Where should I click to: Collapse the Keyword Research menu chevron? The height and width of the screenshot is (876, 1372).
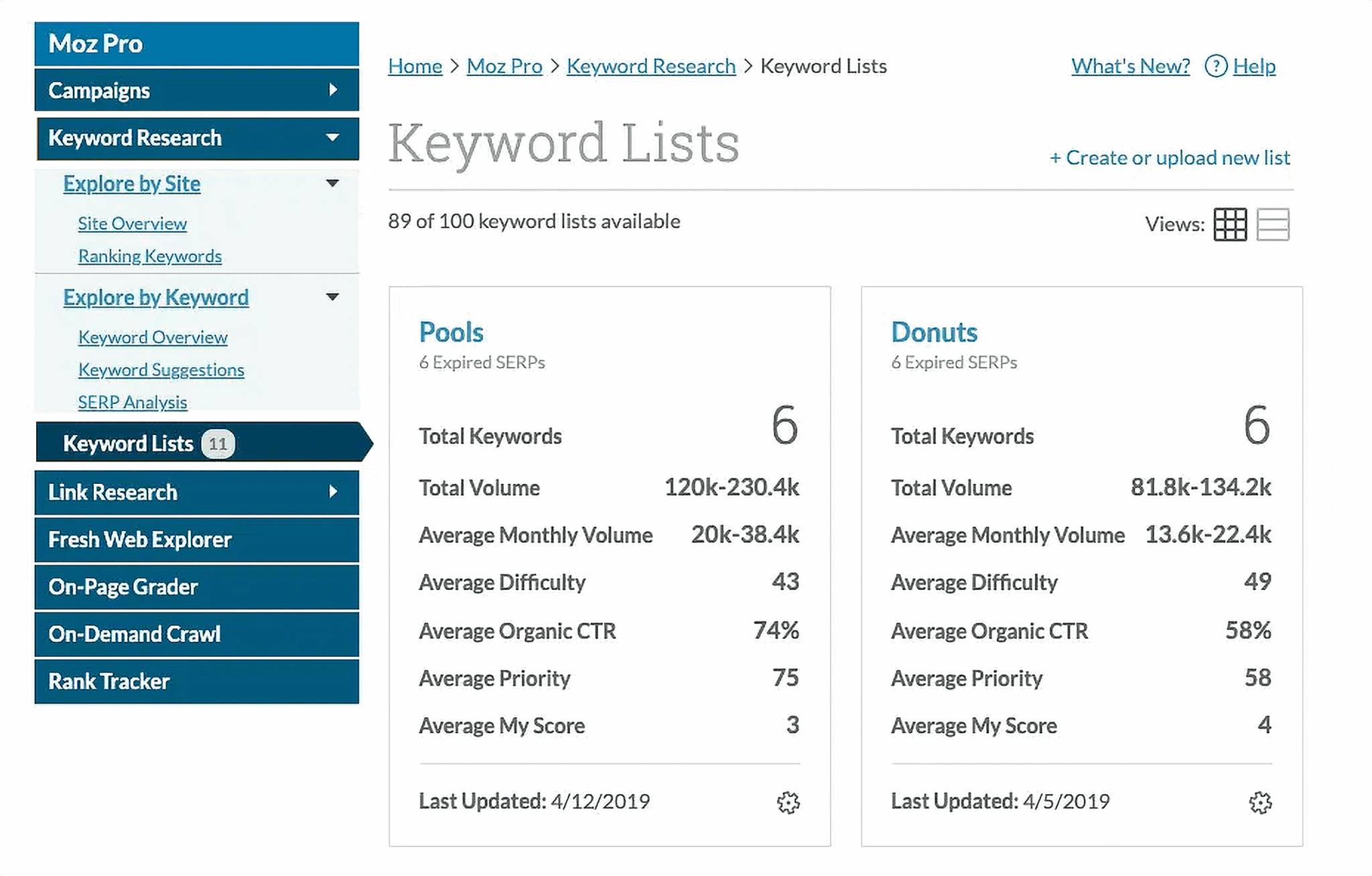tap(333, 138)
